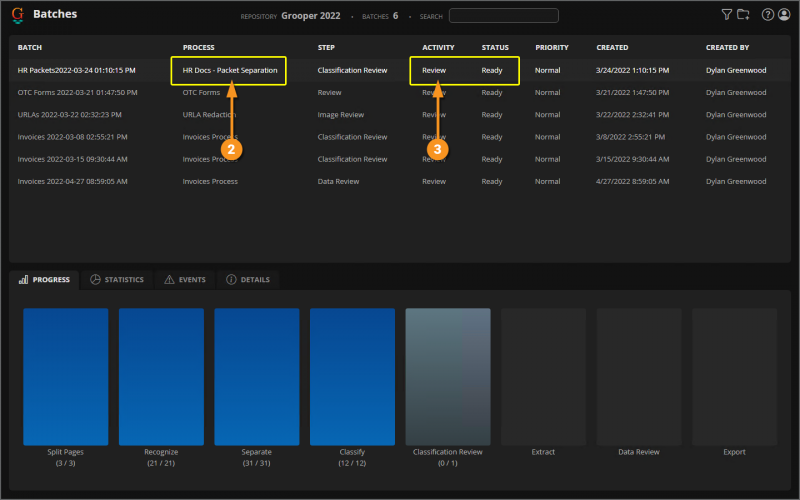Screen dimensions: 800x500
Task: Select the URLAs 2022-03-22 batch row
Action: click(x=70, y=115)
